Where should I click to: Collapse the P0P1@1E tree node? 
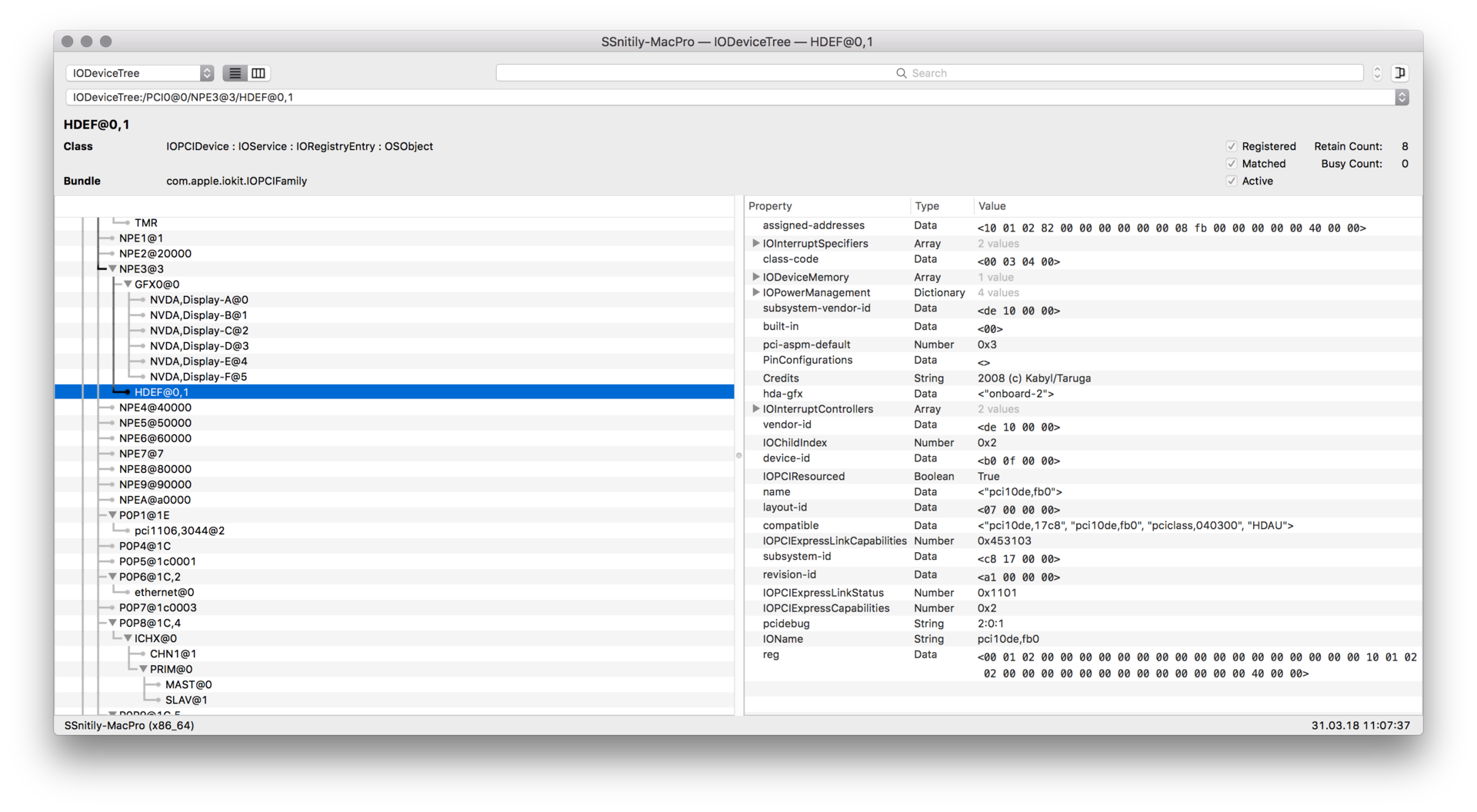(x=112, y=515)
